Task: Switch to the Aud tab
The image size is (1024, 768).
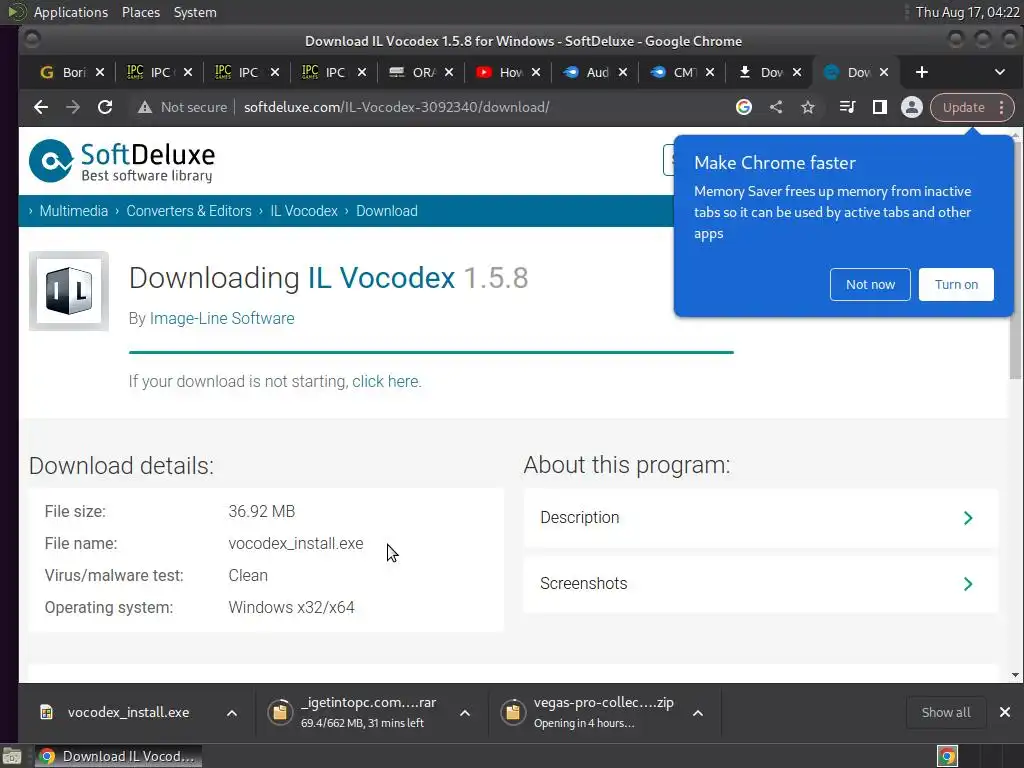Action: (588, 72)
